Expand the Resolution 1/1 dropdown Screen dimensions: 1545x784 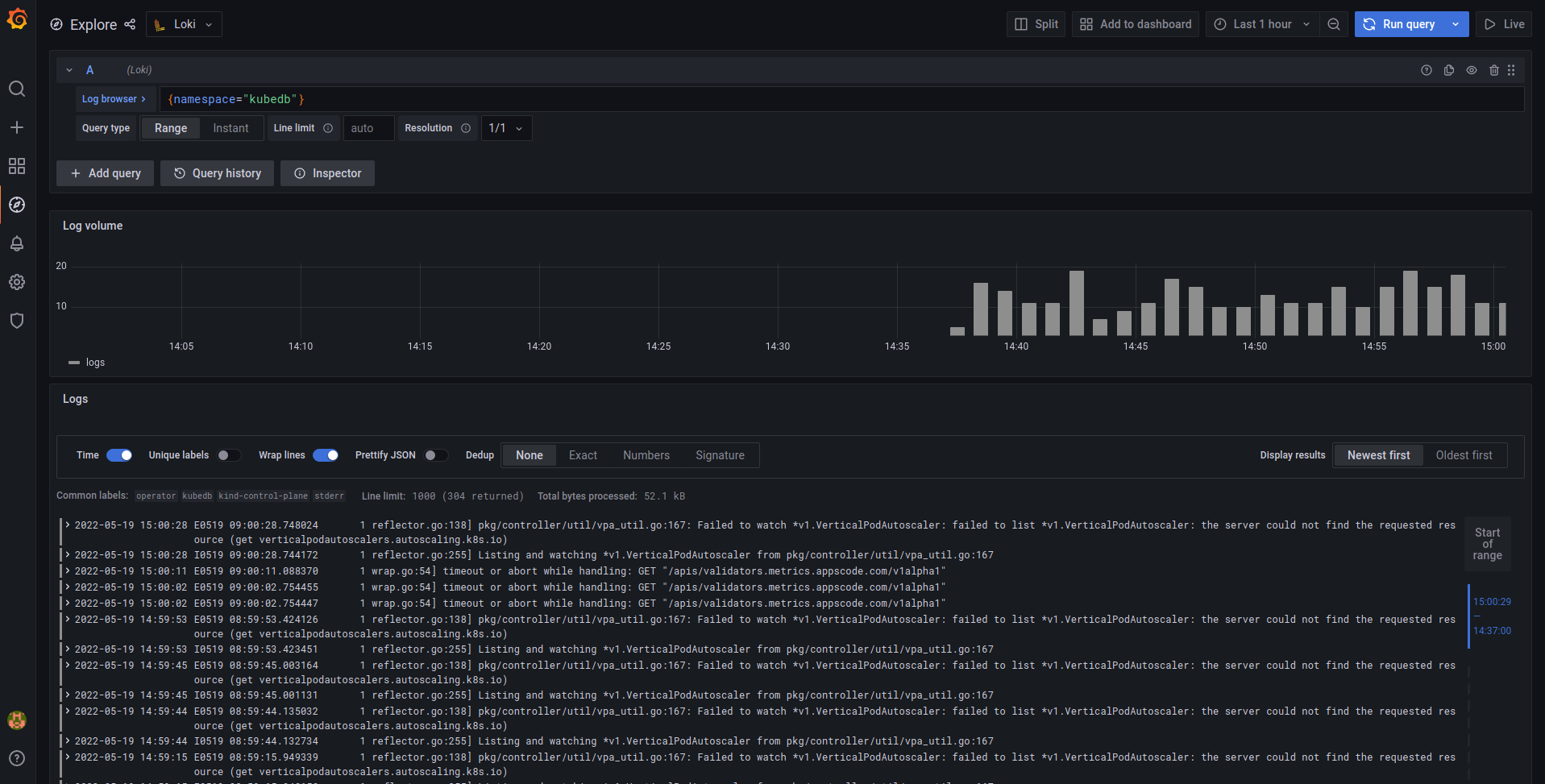pos(506,128)
